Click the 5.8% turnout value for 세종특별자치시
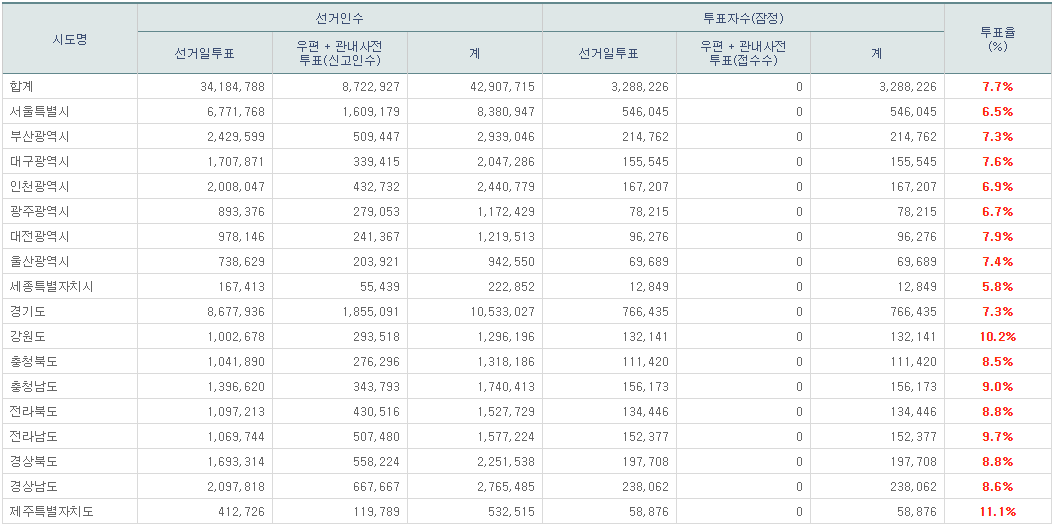Screen dimensions: 1053x525 click(x=997, y=287)
